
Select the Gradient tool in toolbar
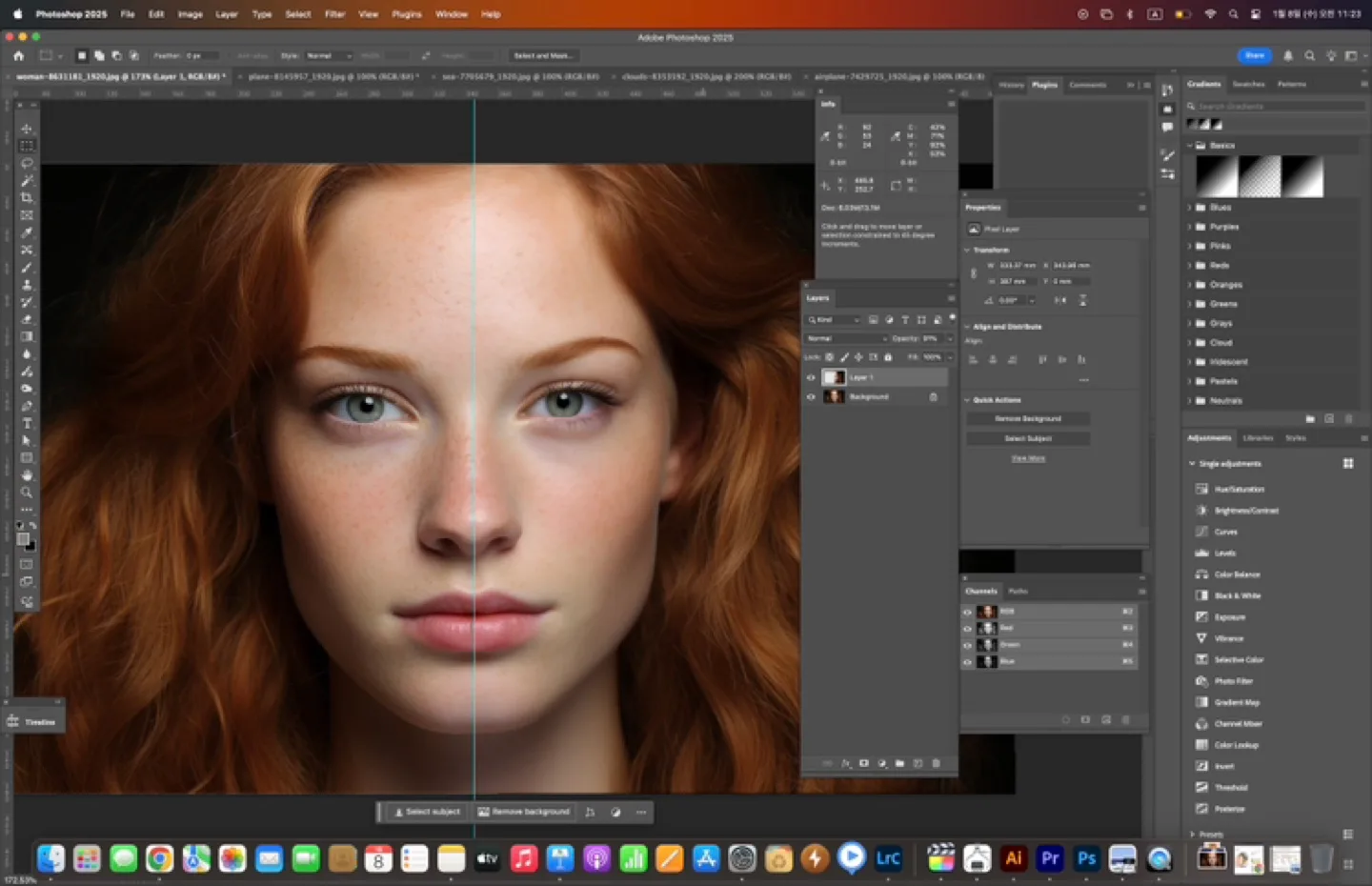tap(27, 336)
